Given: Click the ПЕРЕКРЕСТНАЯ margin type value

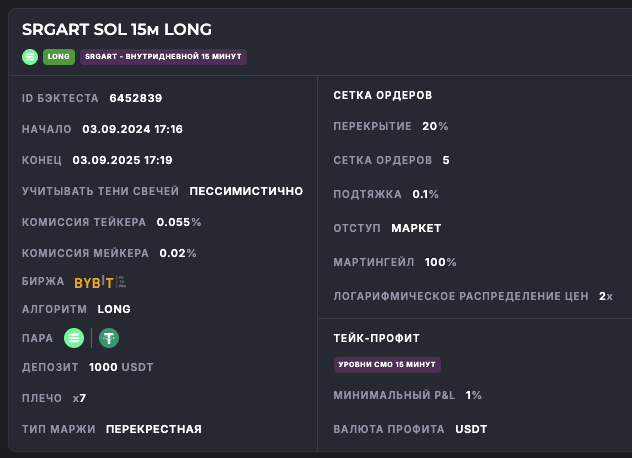Looking at the screenshot, I should click(154, 429).
